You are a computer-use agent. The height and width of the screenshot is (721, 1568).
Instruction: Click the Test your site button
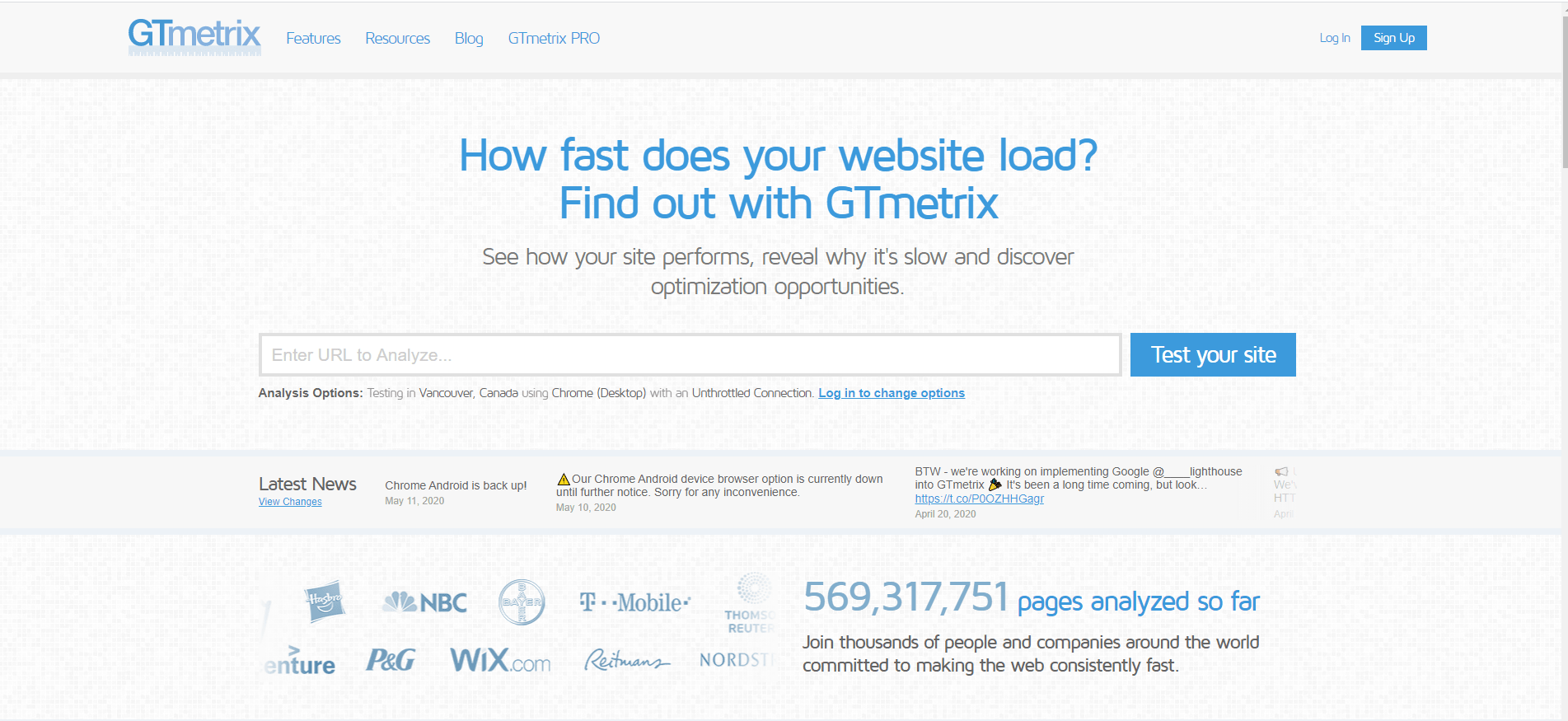click(1213, 355)
